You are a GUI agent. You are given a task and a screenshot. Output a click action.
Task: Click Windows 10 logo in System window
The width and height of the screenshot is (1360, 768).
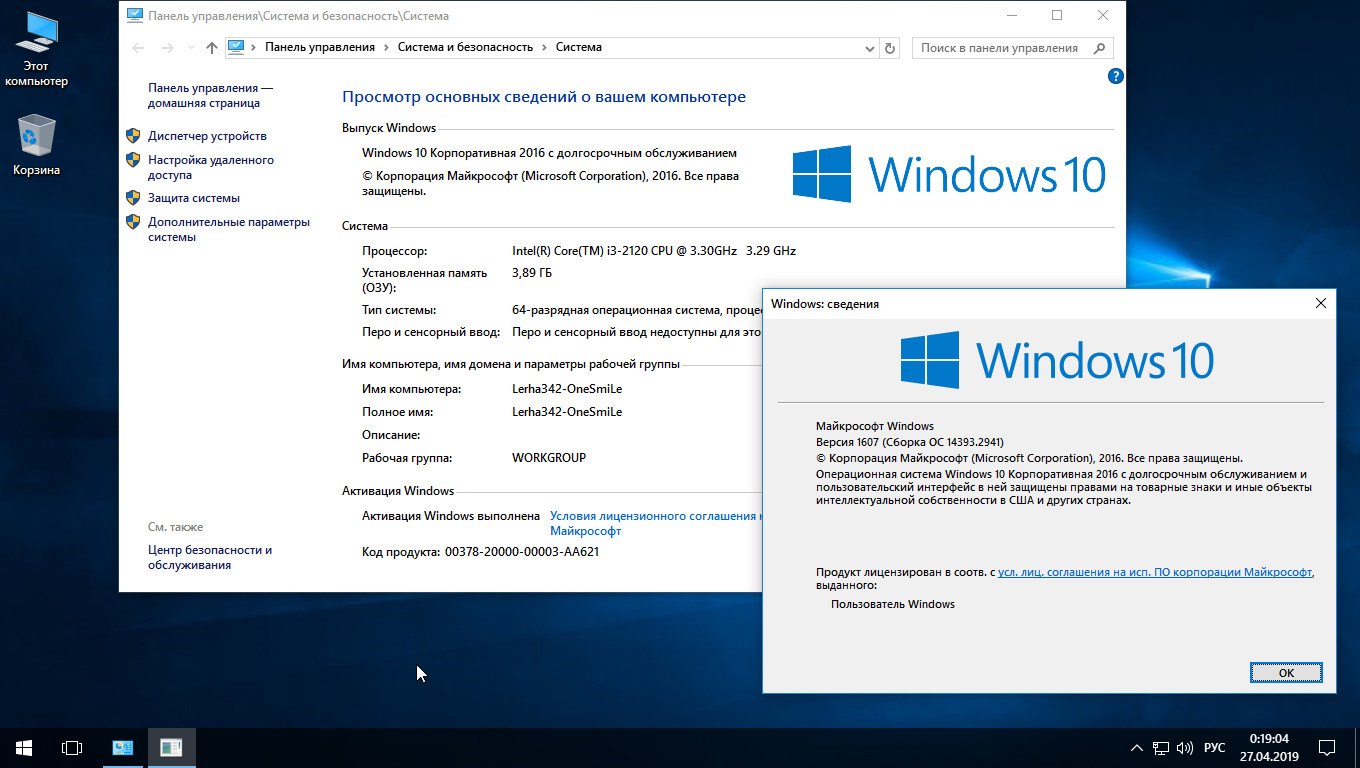pos(949,174)
